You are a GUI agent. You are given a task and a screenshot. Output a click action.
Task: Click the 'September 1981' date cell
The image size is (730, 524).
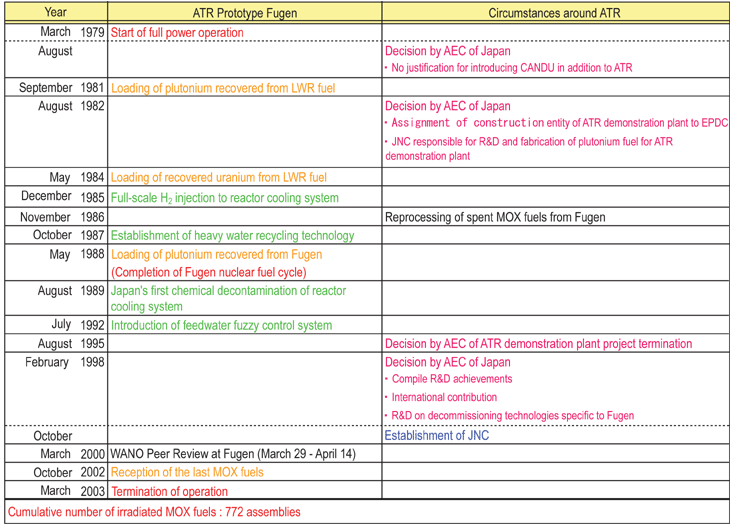point(55,87)
